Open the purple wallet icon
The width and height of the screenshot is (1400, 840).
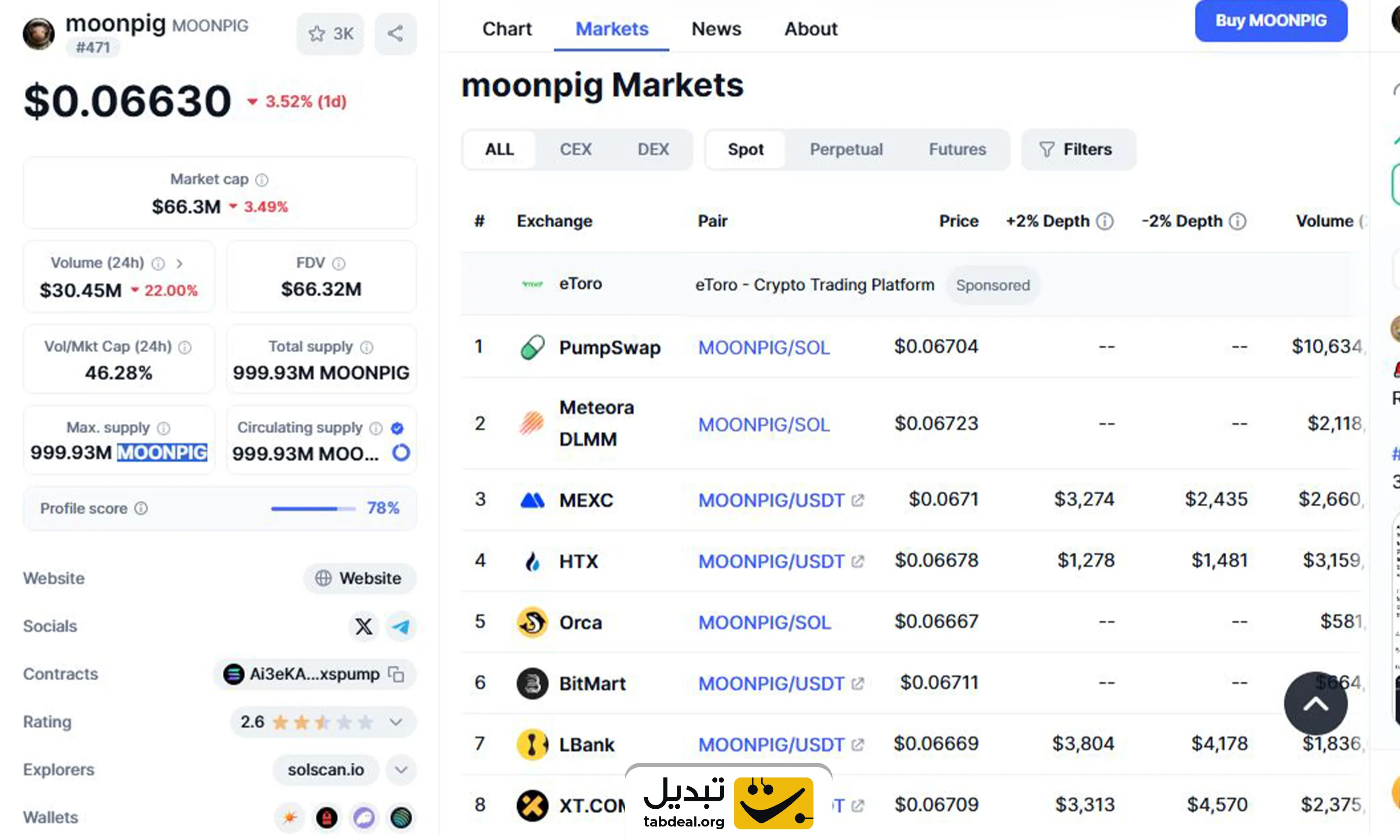364,817
